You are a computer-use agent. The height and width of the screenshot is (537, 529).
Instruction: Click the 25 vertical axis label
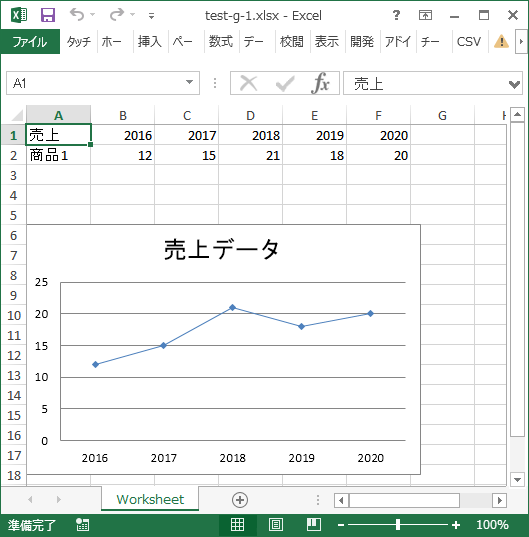[x=41, y=282]
